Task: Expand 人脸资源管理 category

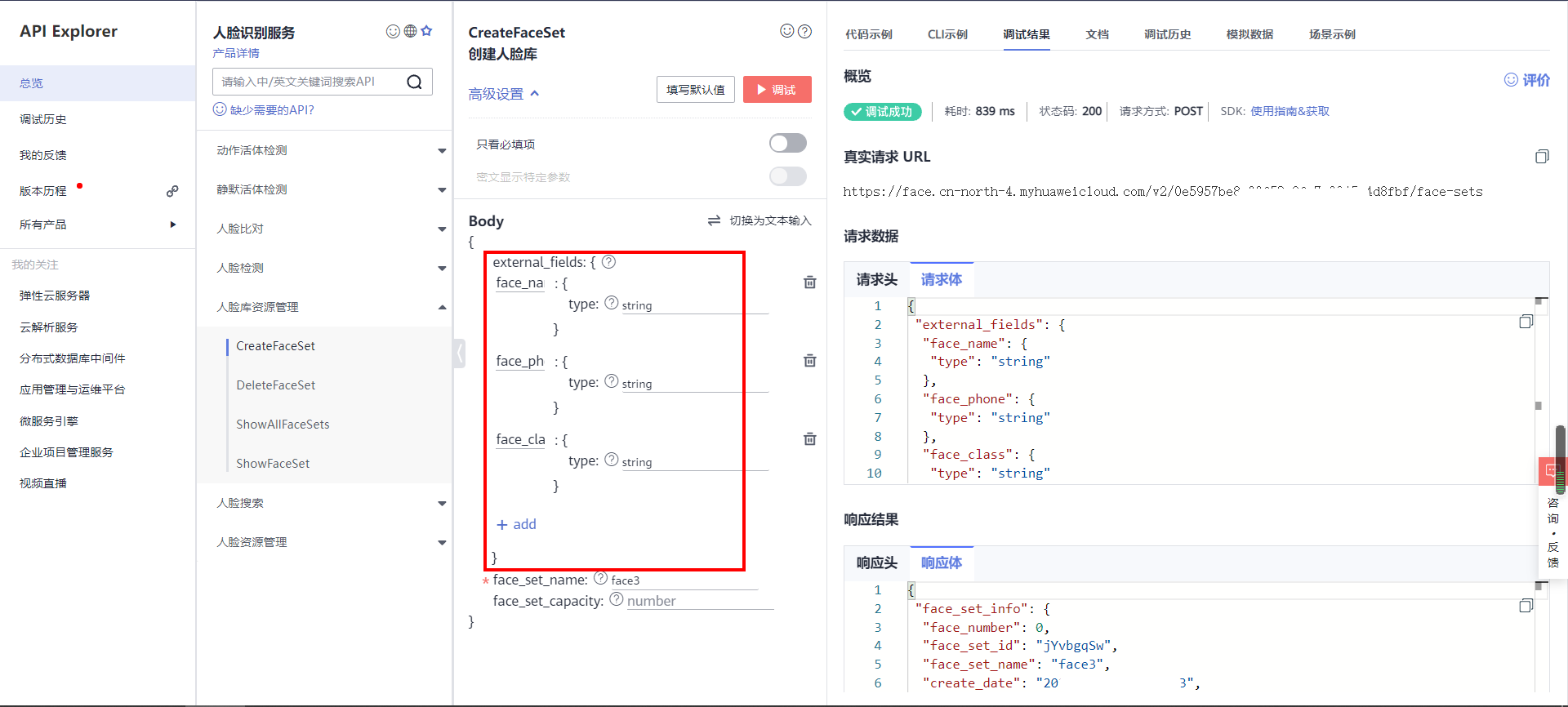Action: coord(442,543)
